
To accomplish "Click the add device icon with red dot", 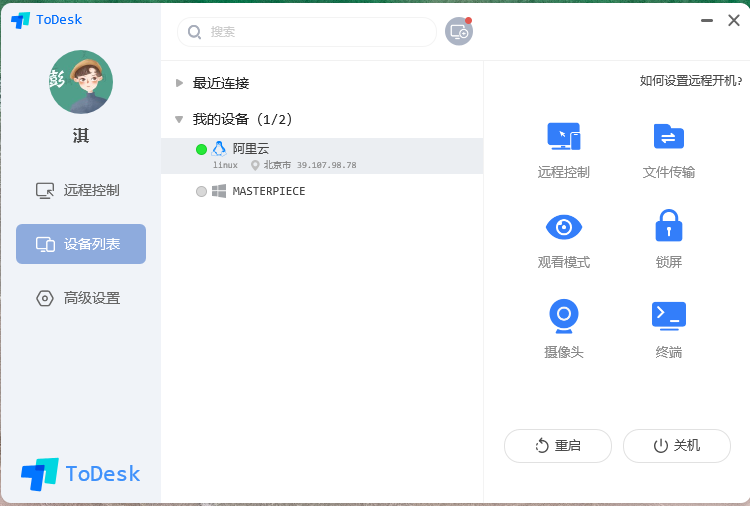I will [459, 32].
